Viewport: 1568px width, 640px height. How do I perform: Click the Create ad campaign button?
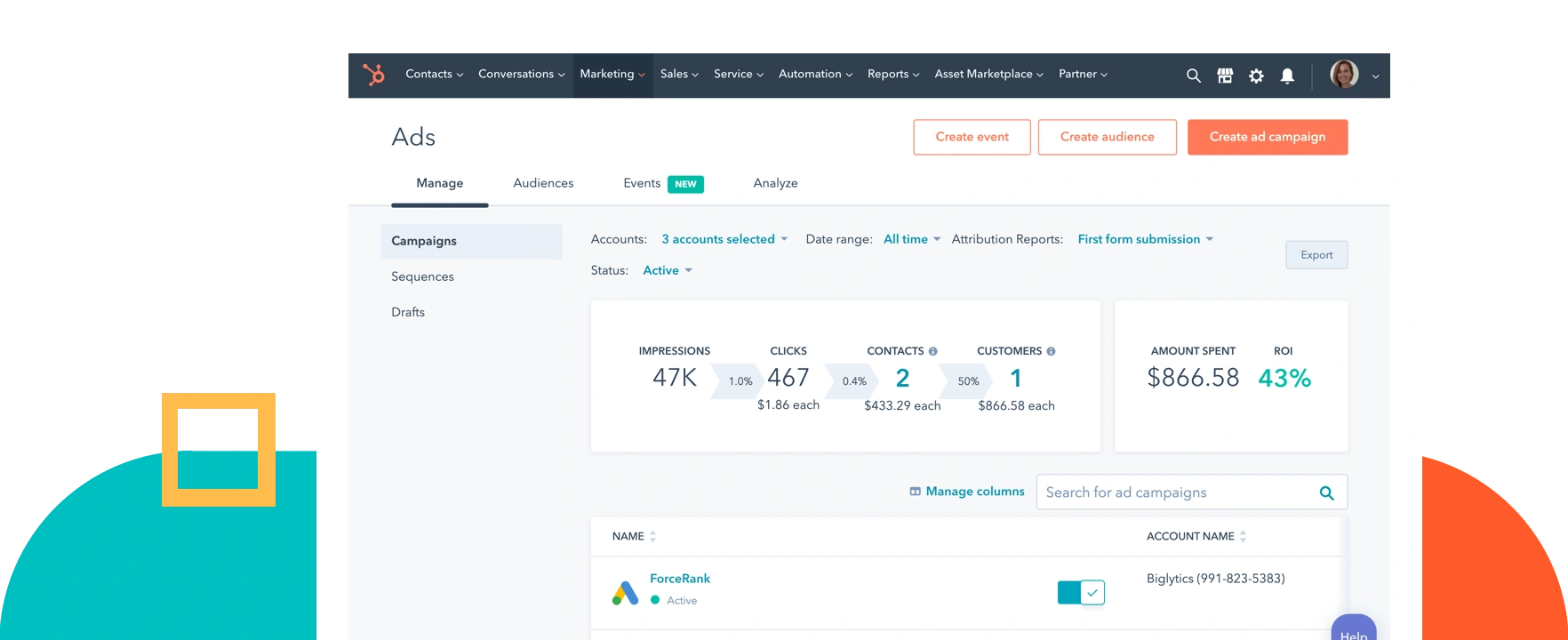(1268, 137)
